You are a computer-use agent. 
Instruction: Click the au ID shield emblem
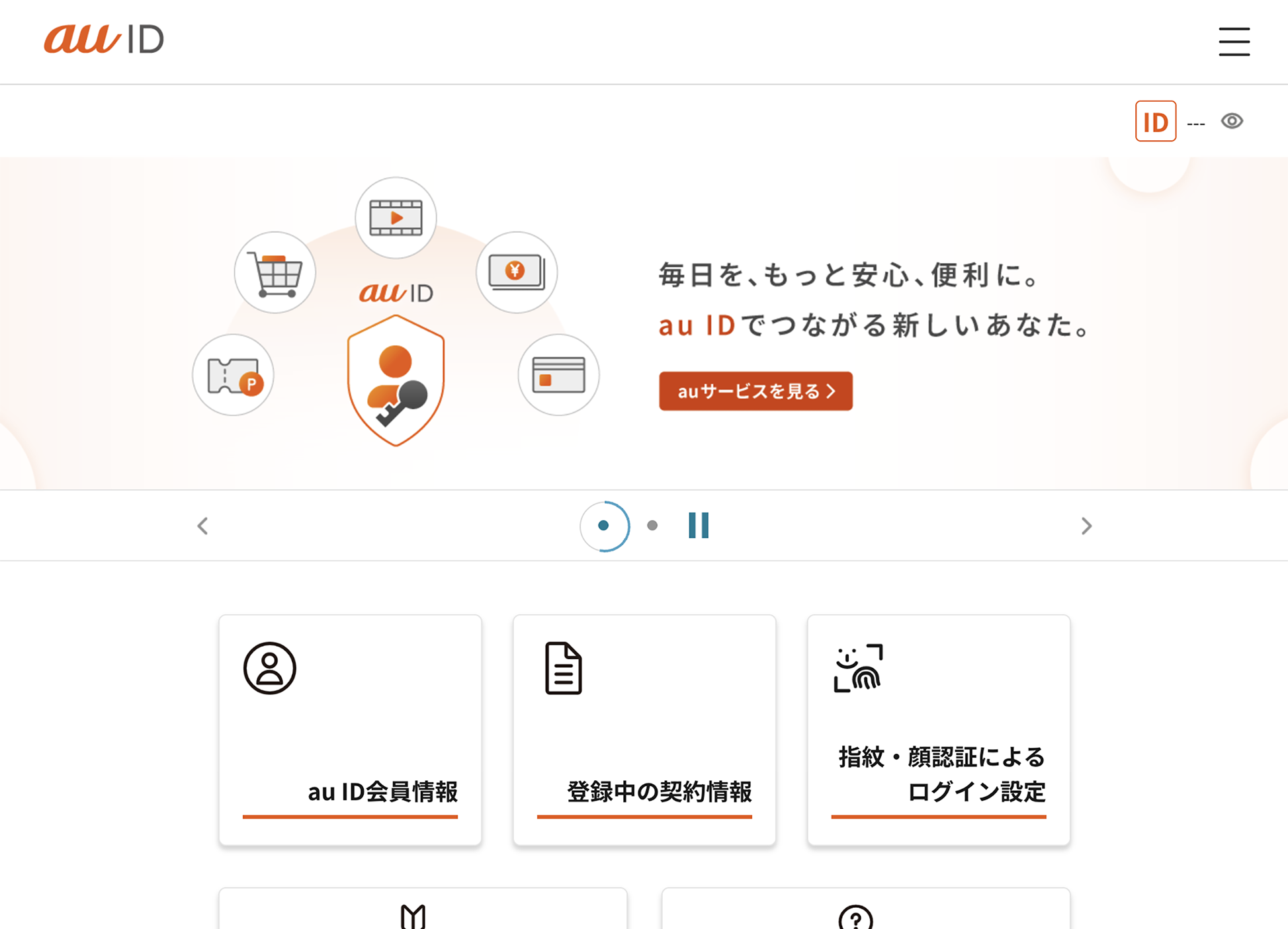396,380
